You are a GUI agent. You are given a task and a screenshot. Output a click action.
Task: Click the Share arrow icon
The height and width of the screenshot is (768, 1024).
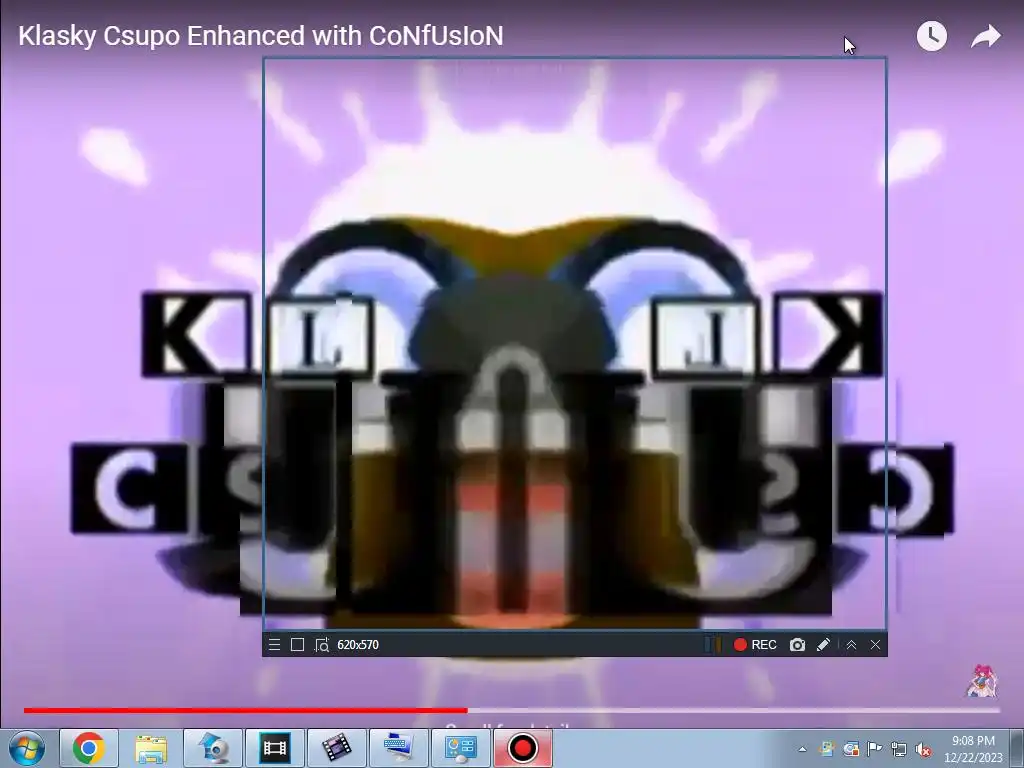tap(985, 36)
